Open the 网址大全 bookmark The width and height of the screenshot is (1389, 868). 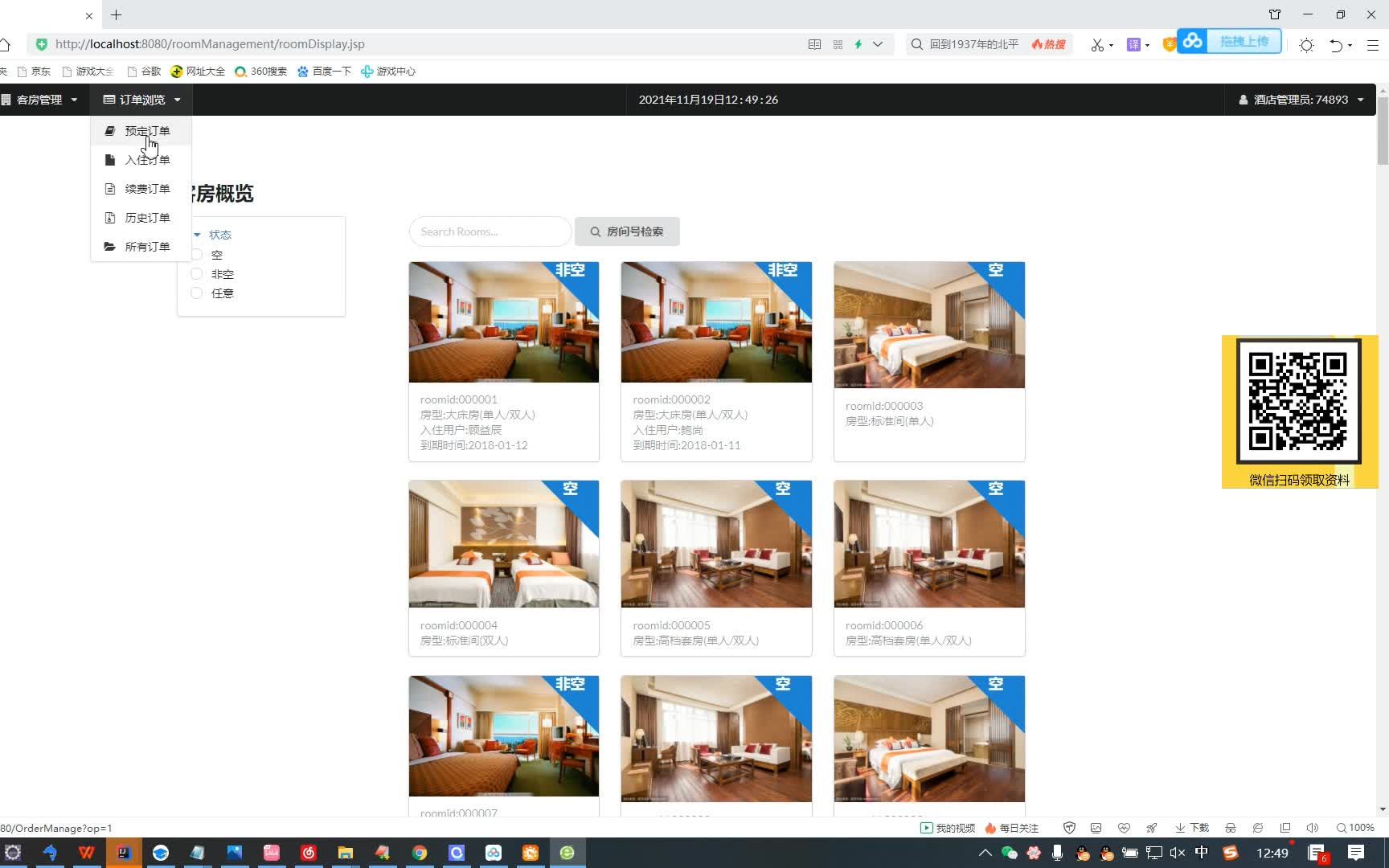coord(198,72)
